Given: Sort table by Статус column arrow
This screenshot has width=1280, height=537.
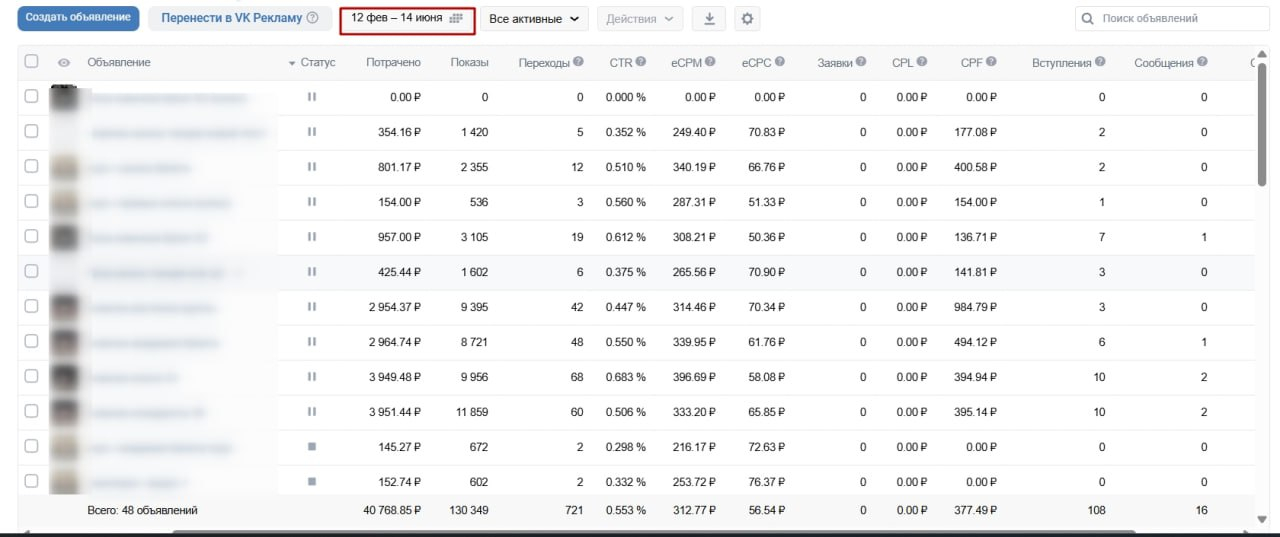Looking at the screenshot, I should pyautogui.click(x=292, y=63).
